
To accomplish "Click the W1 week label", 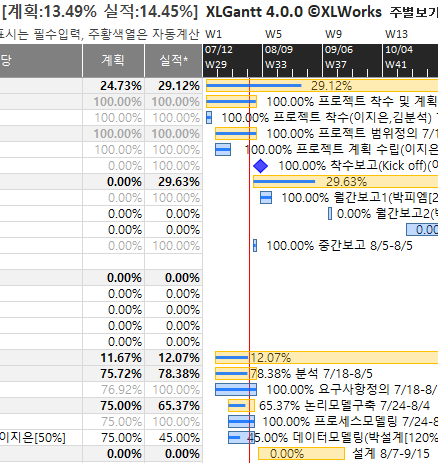I will (213, 34).
